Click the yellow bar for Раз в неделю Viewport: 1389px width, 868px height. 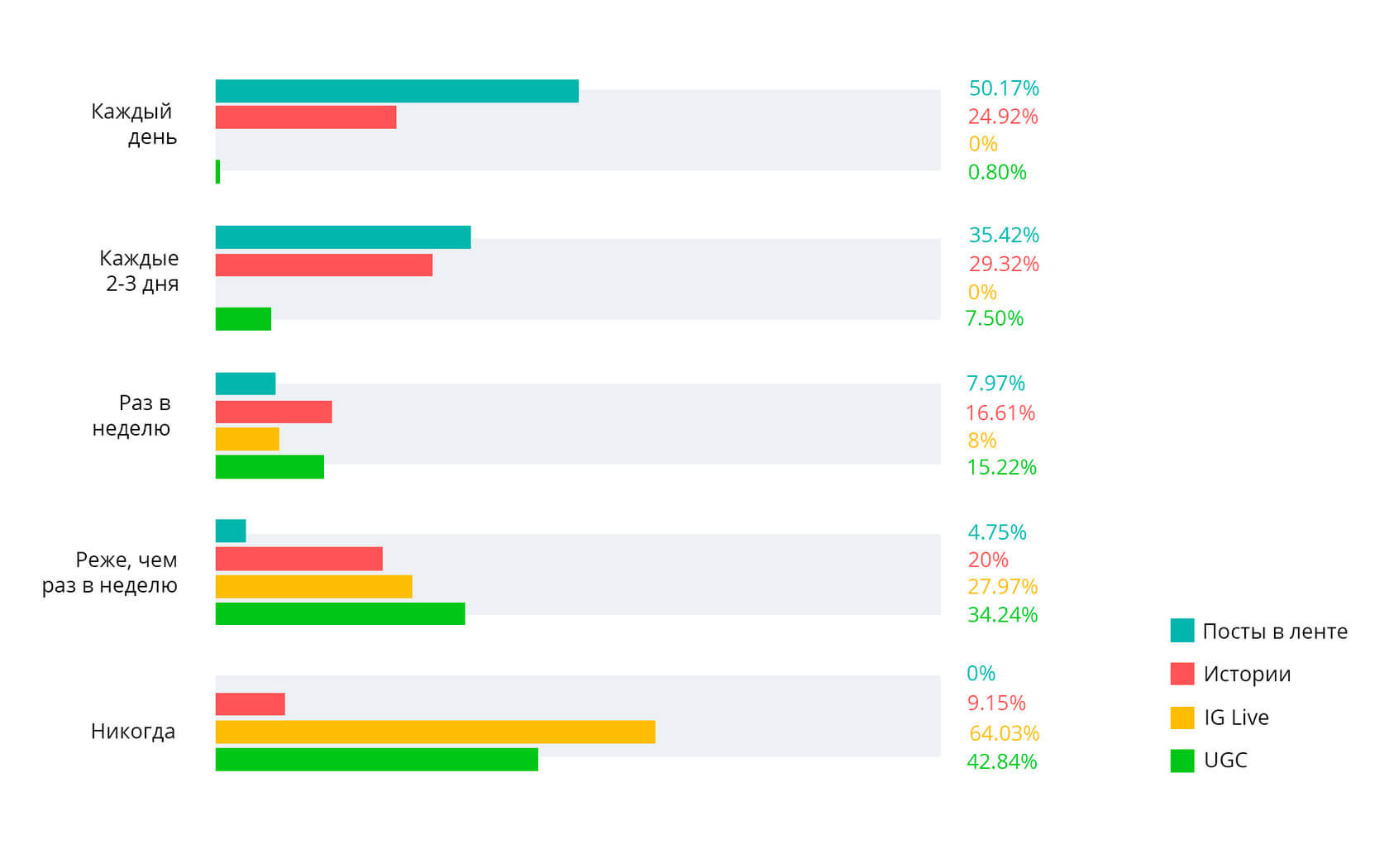(x=247, y=439)
